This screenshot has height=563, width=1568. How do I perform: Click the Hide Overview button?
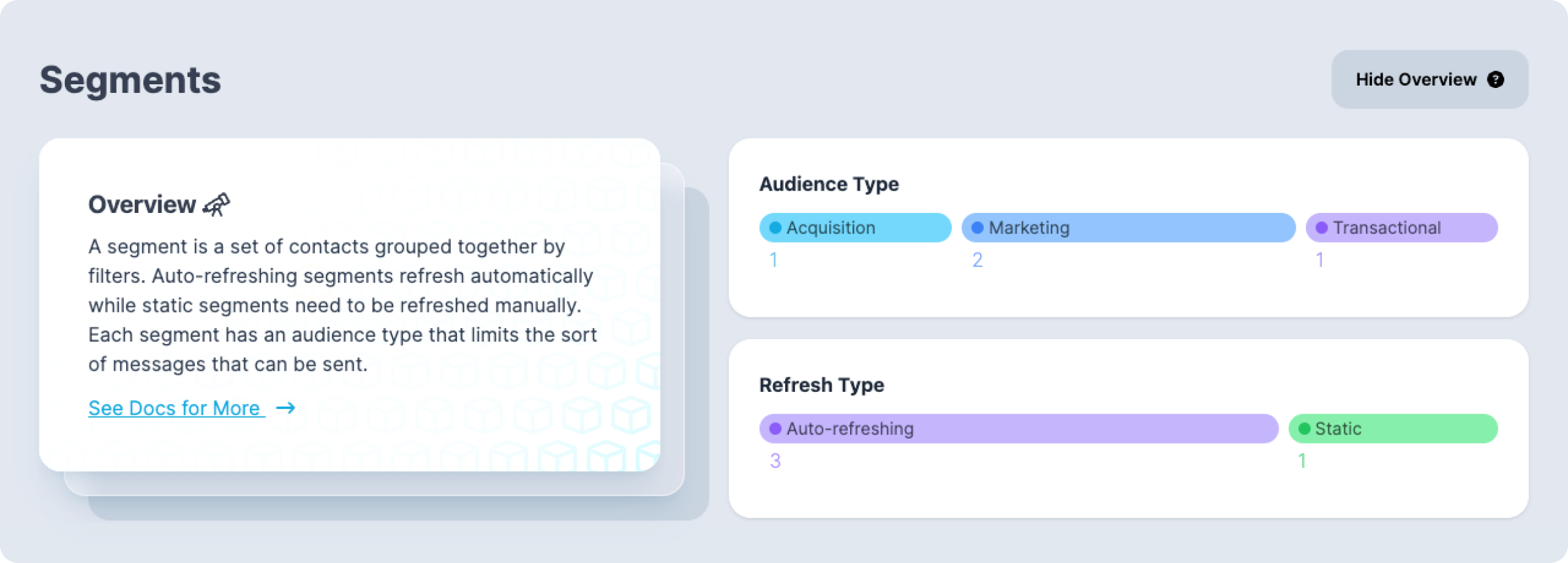(x=1416, y=79)
